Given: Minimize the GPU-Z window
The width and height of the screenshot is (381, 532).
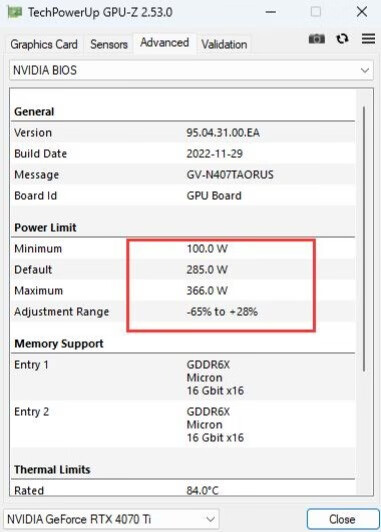Looking at the screenshot, I should click(x=270, y=12).
